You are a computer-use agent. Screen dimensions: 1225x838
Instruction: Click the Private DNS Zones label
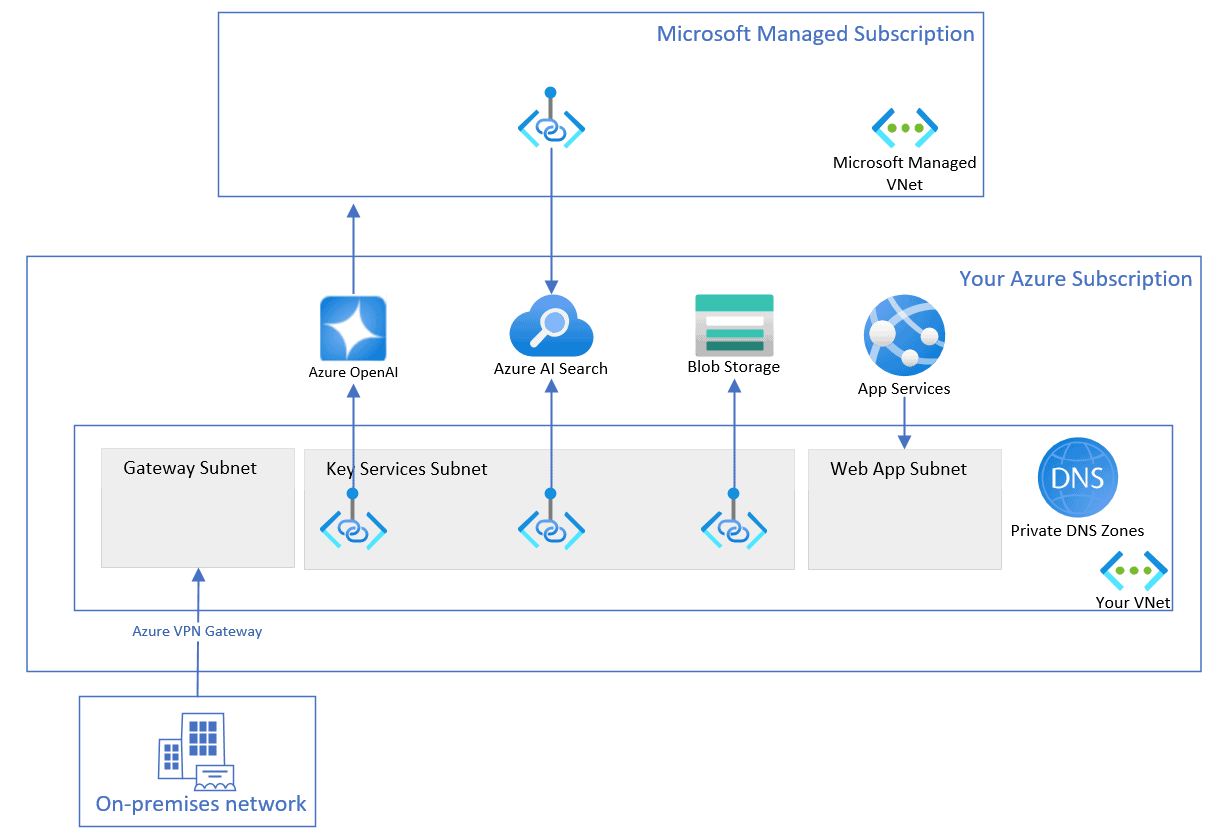[x=1078, y=531]
